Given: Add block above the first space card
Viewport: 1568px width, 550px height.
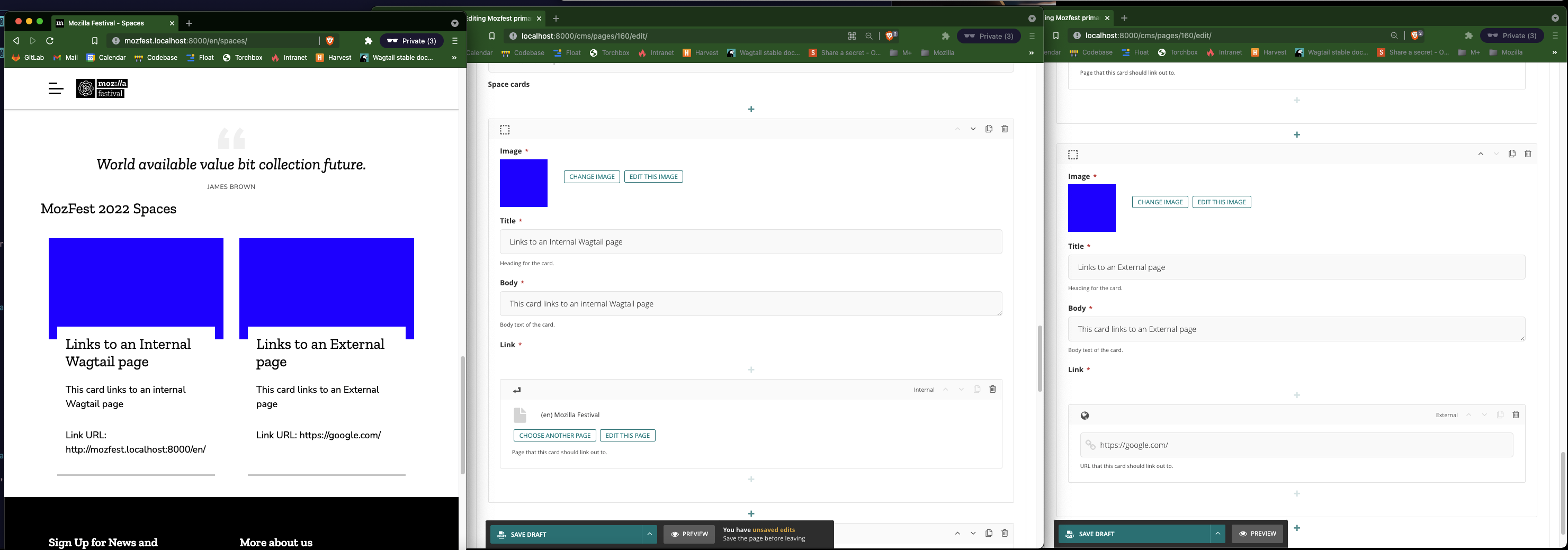Looking at the screenshot, I should coord(751,110).
